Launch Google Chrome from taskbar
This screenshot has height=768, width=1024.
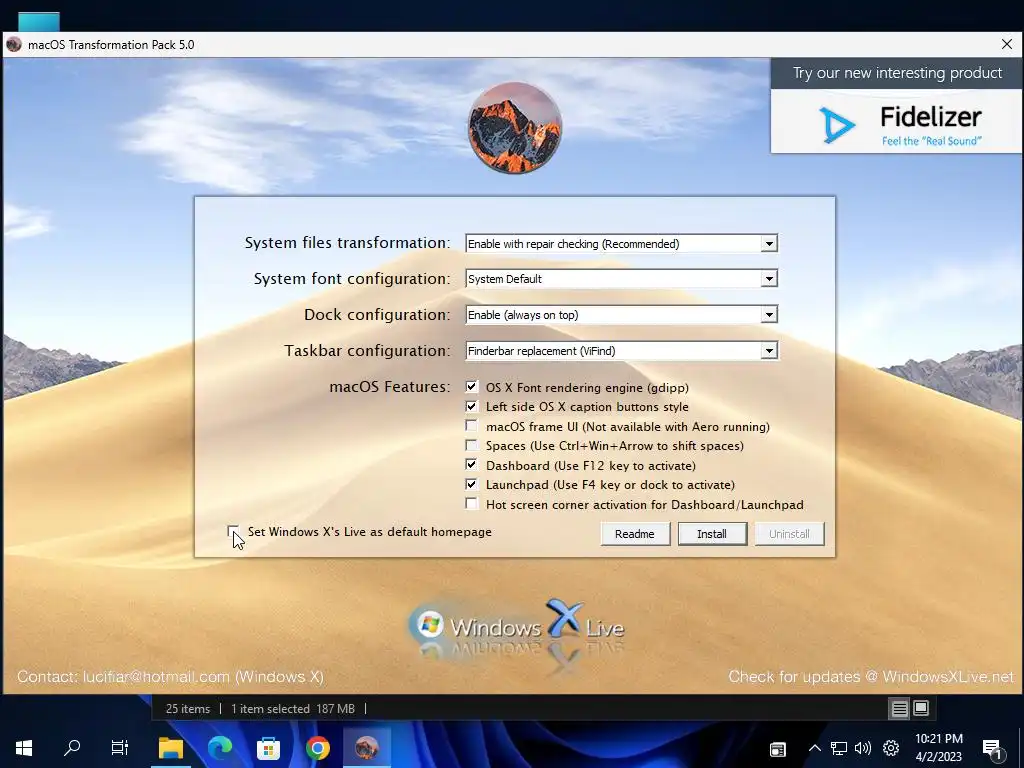pos(317,748)
